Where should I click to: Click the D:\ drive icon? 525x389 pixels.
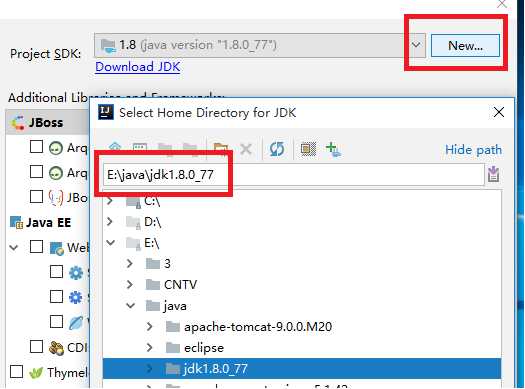(x=133, y=222)
